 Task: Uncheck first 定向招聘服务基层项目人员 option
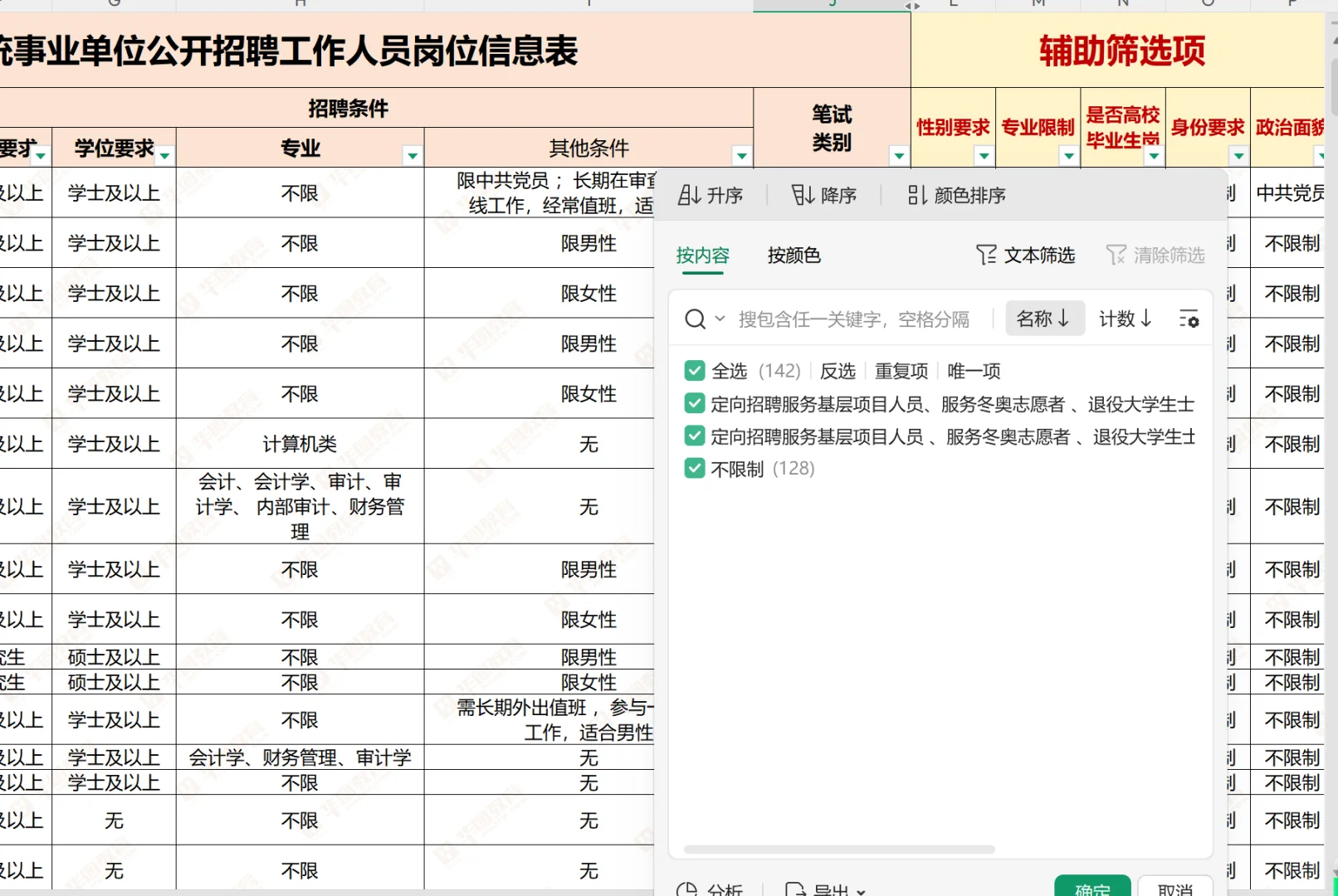pos(695,404)
